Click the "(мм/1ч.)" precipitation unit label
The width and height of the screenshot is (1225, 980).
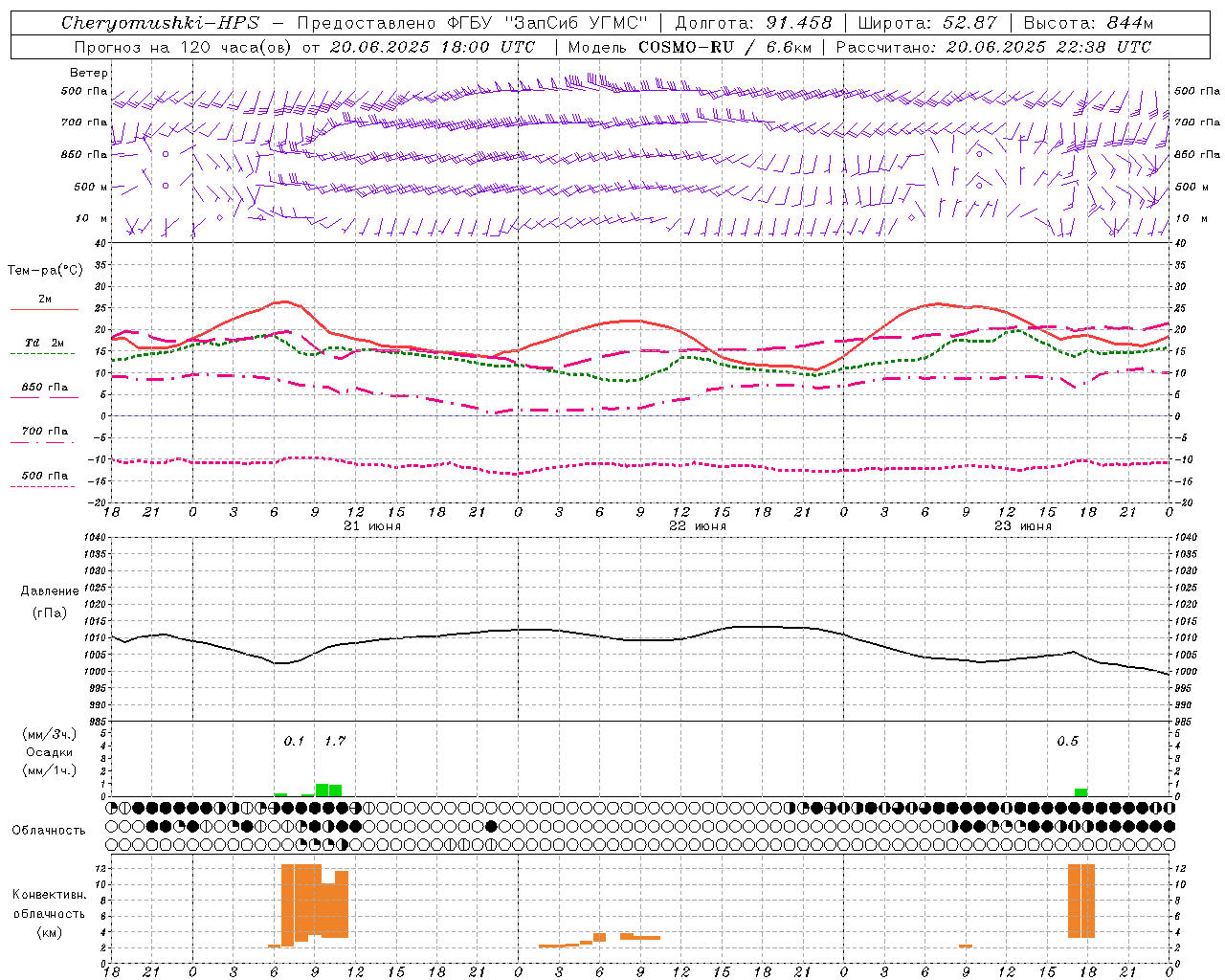50,770
